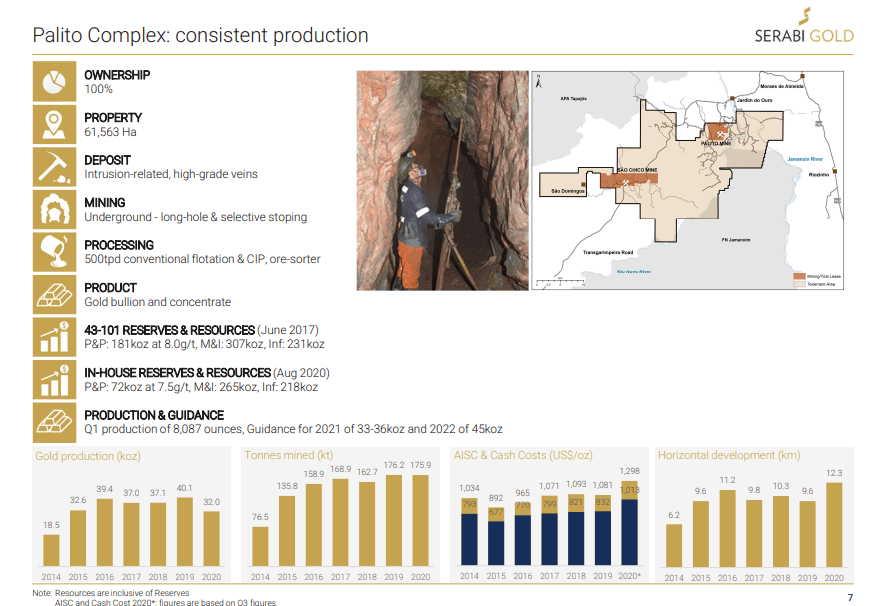Select the 500tpd conventional flotation text
The image size is (881, 606).
click(x=202, y=259)
